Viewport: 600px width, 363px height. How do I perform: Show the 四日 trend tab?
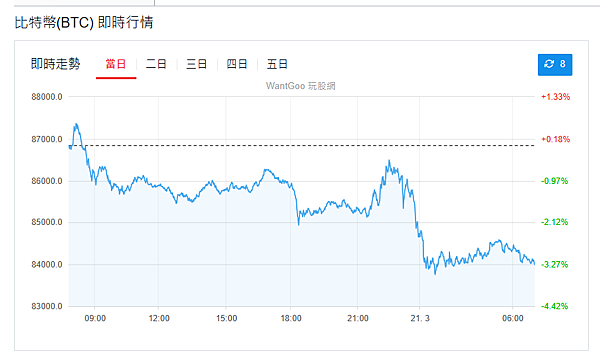click(x=236, y=64)
